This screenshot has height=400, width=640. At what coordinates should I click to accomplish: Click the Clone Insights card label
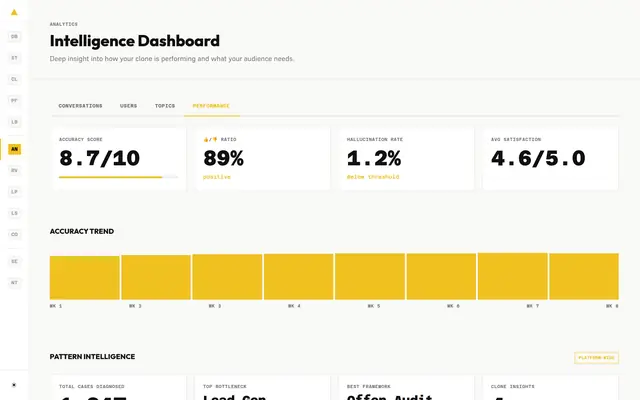(513, 386)
